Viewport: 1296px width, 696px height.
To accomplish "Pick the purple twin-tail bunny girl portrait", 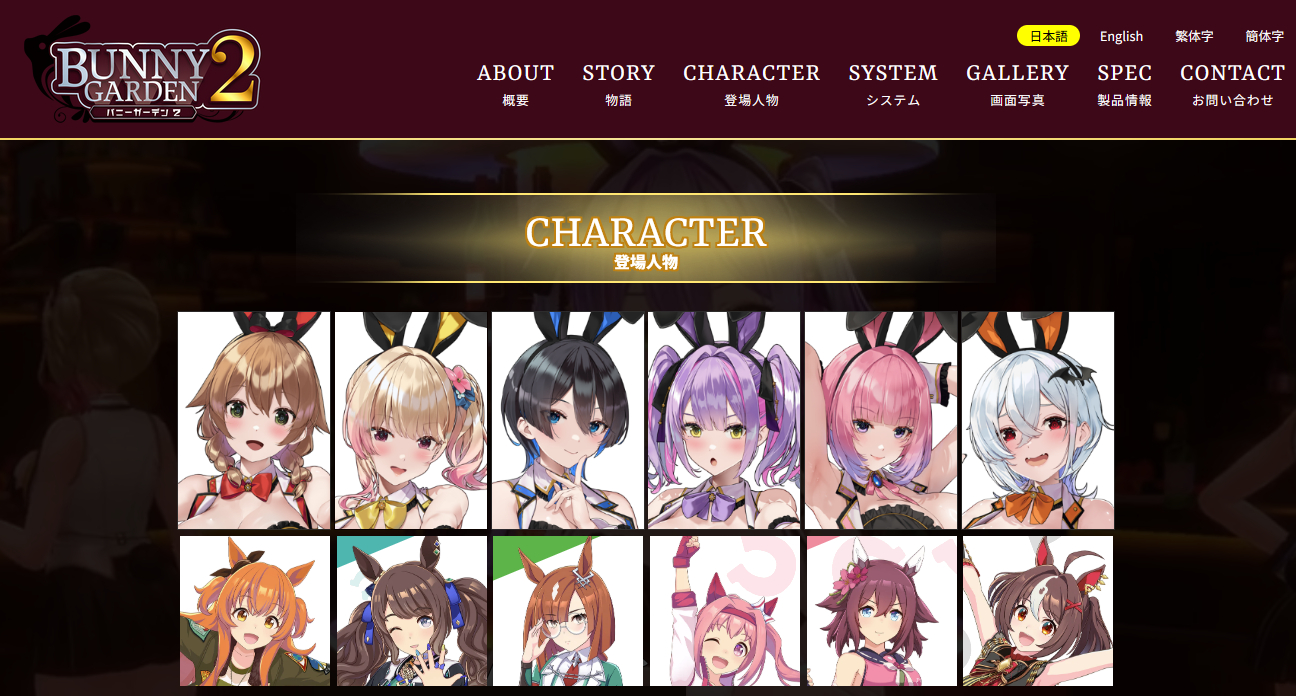I will pos(724,420).
